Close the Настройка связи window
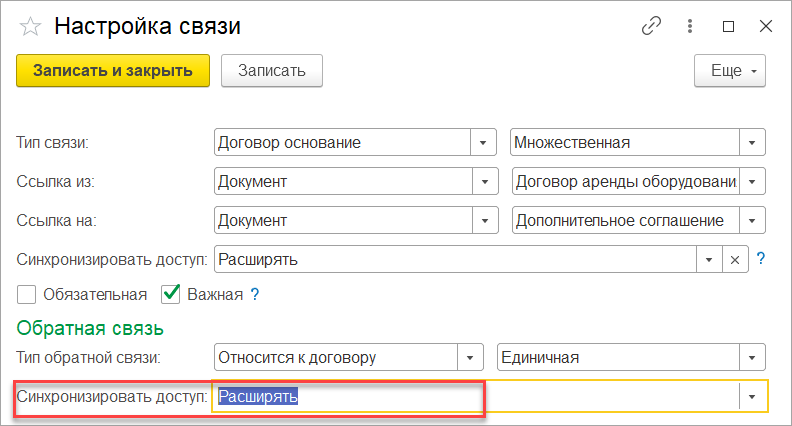The height and width of the screenshot is (426, 792). pyautogui.click(x=766, y=26)
